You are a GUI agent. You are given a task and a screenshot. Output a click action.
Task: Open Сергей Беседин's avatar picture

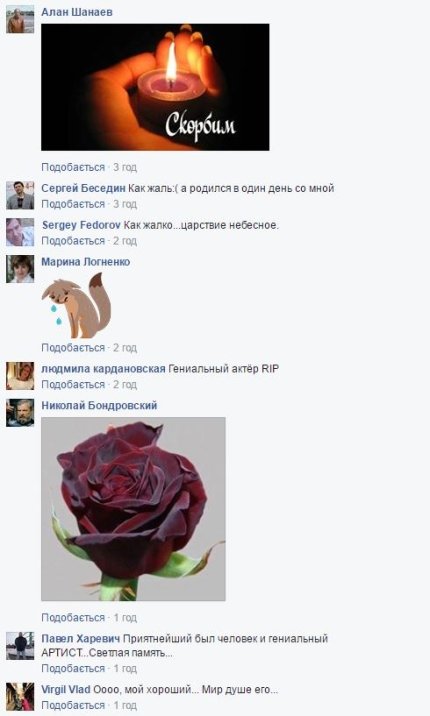pos(20,195)
